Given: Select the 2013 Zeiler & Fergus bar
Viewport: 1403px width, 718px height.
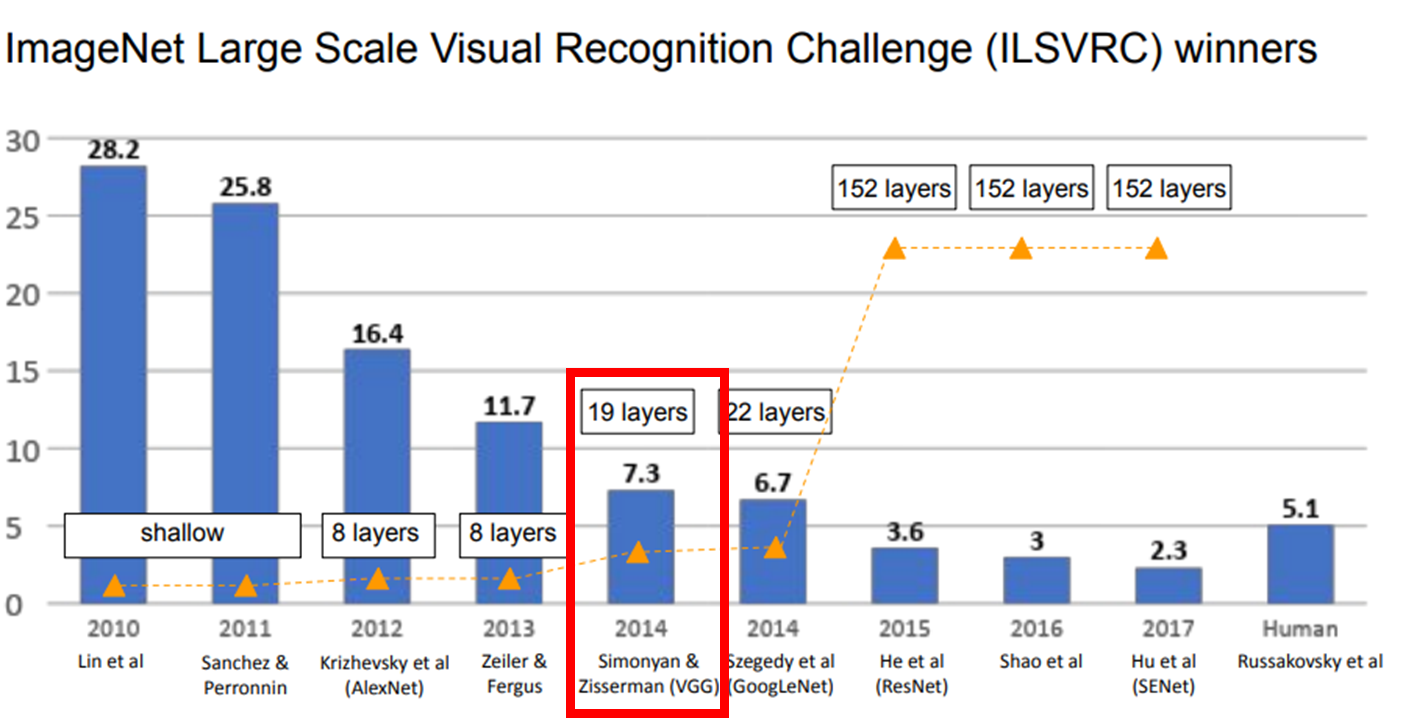Looking at the screenshot, I should (x=509, y=512).
